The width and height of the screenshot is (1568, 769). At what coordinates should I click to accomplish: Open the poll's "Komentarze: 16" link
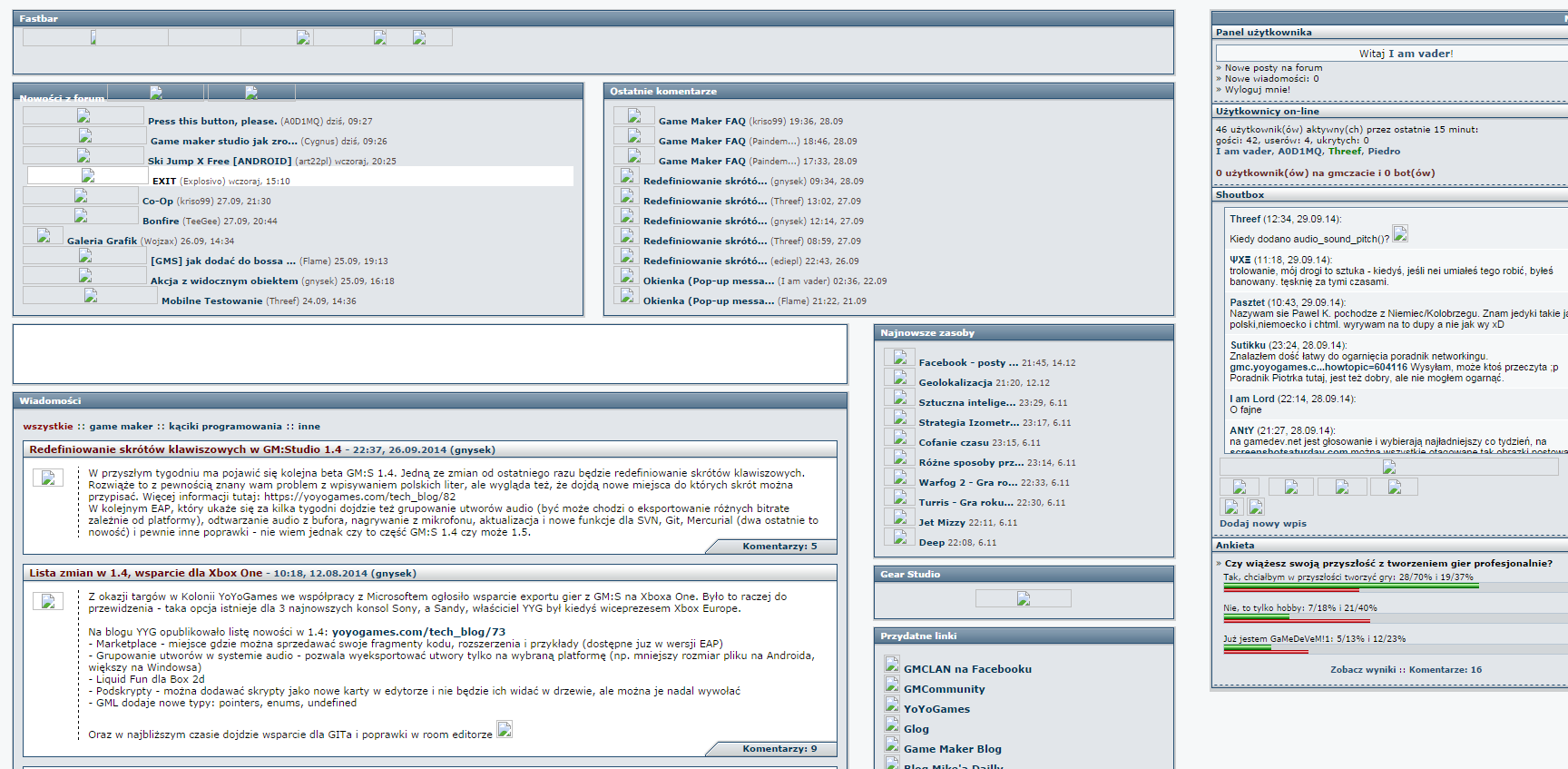click(x=1445, y=670)
